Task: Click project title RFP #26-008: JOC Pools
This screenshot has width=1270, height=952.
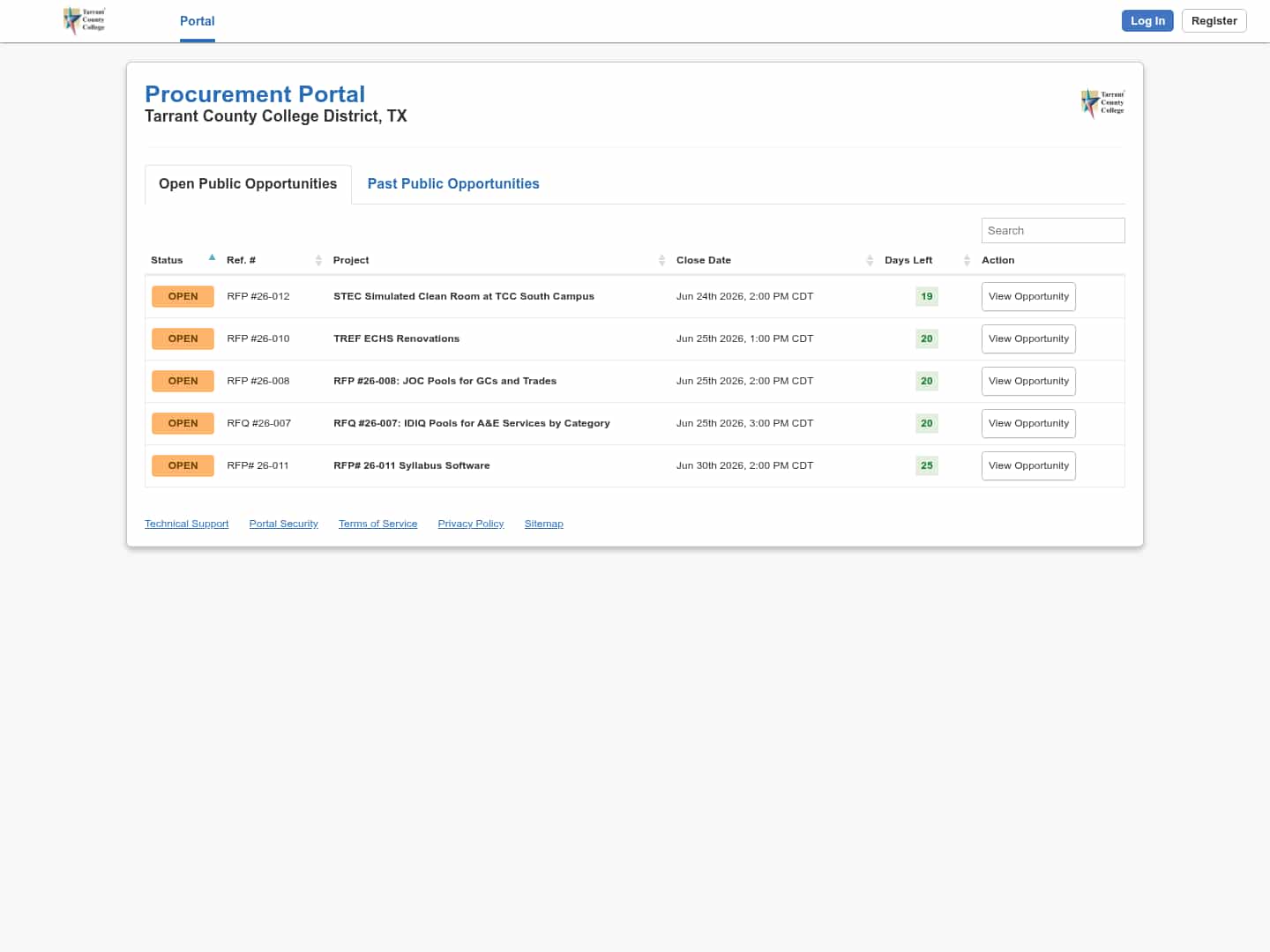Action: [445, 381]
